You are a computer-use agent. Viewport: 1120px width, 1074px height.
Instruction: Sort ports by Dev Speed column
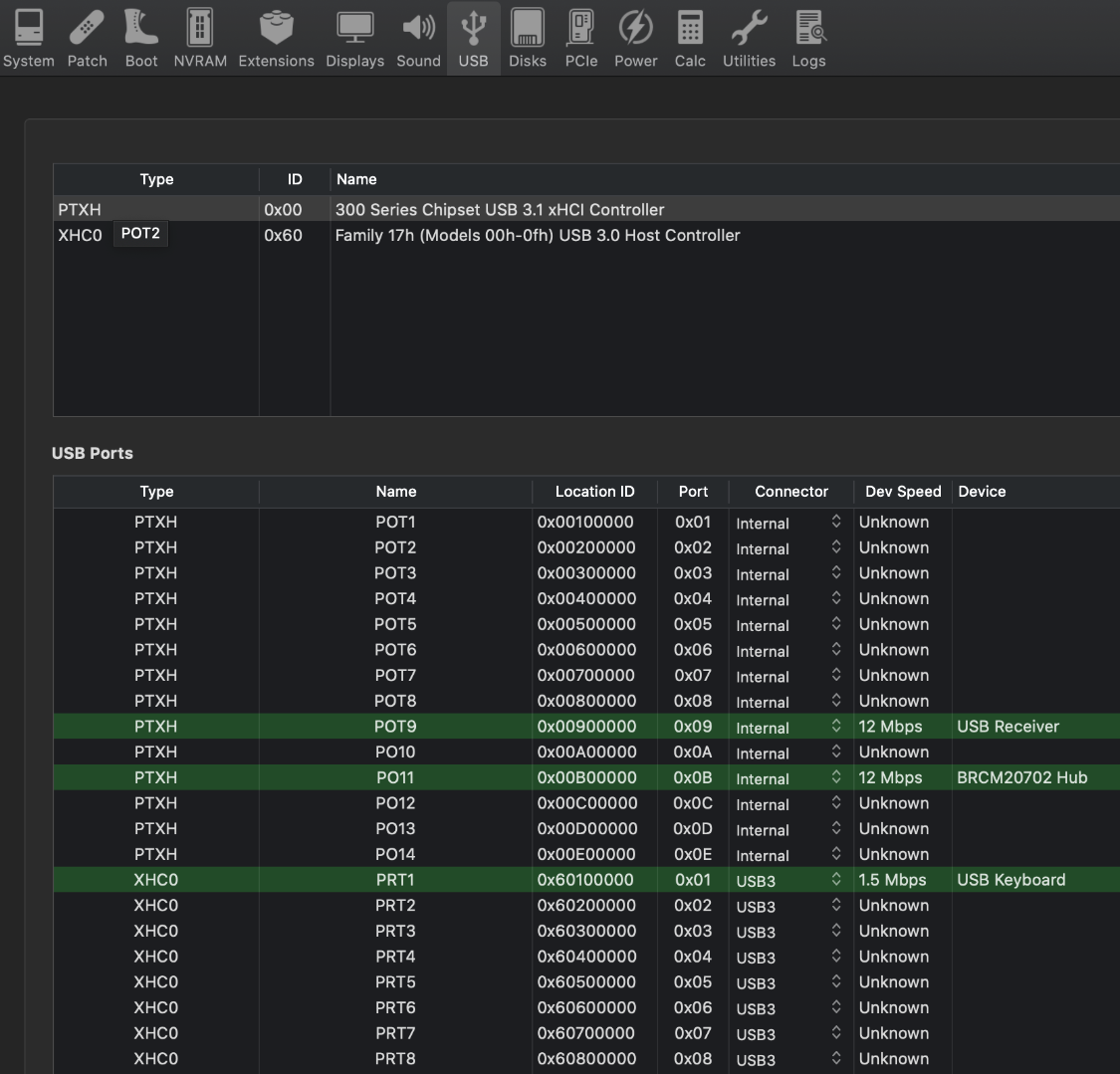click(x=902, y=492)
